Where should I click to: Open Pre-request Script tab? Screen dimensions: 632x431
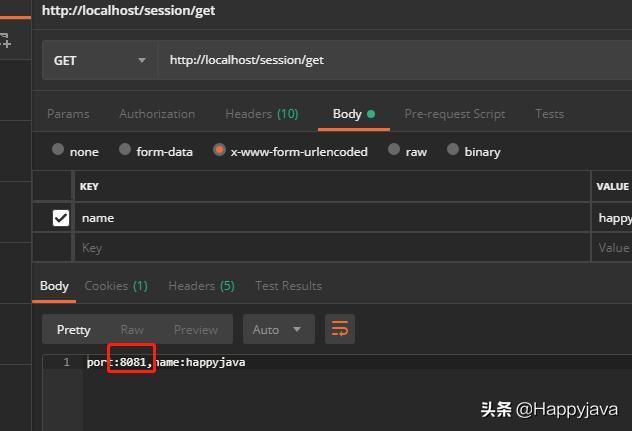(x=455, y=114)
